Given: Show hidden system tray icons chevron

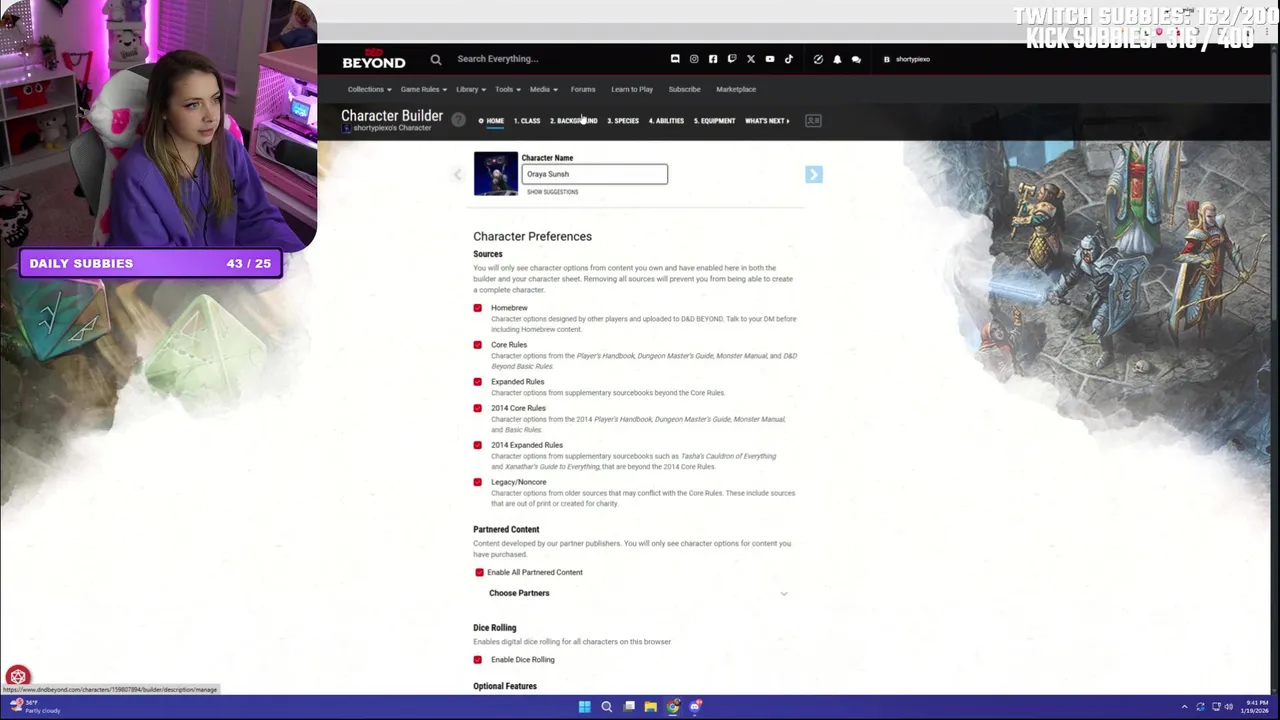Looking at the screenshot, I should pyautogui.click(x=1183, y=707).
